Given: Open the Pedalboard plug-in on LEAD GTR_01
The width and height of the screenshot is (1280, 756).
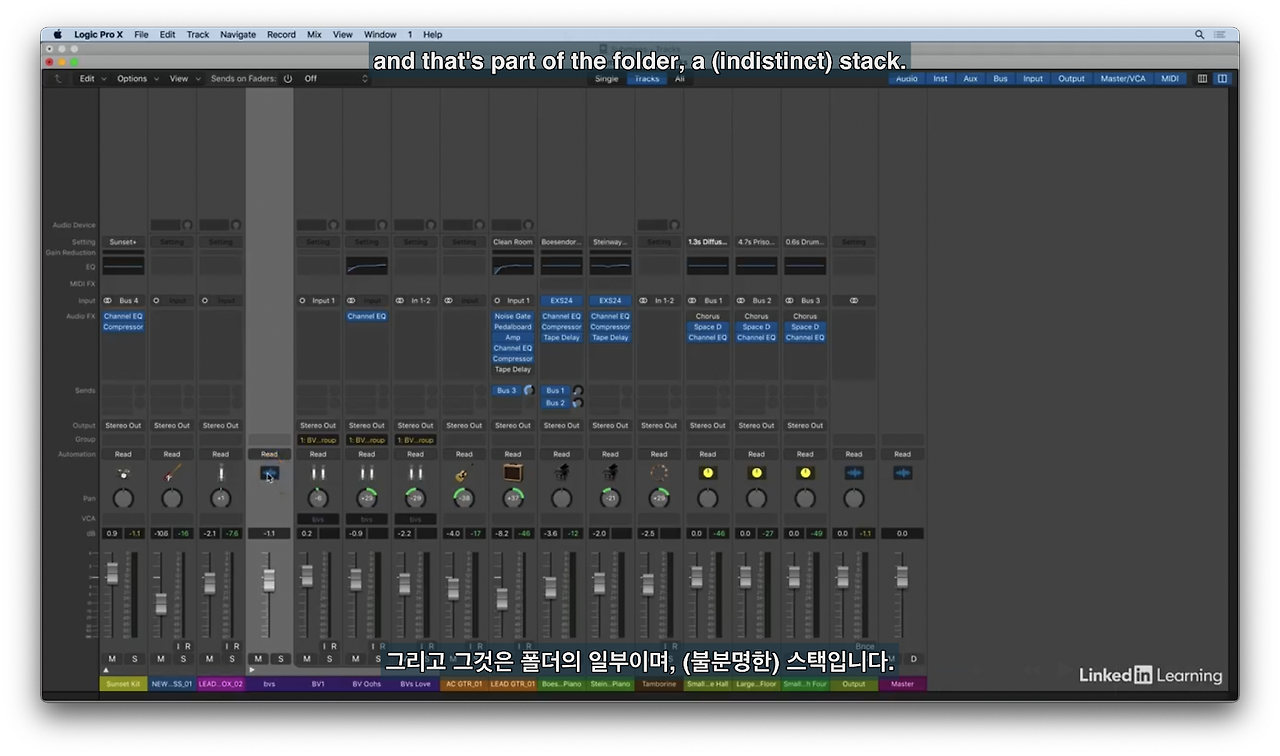Looking at the screenshot, I should point(513,327).
